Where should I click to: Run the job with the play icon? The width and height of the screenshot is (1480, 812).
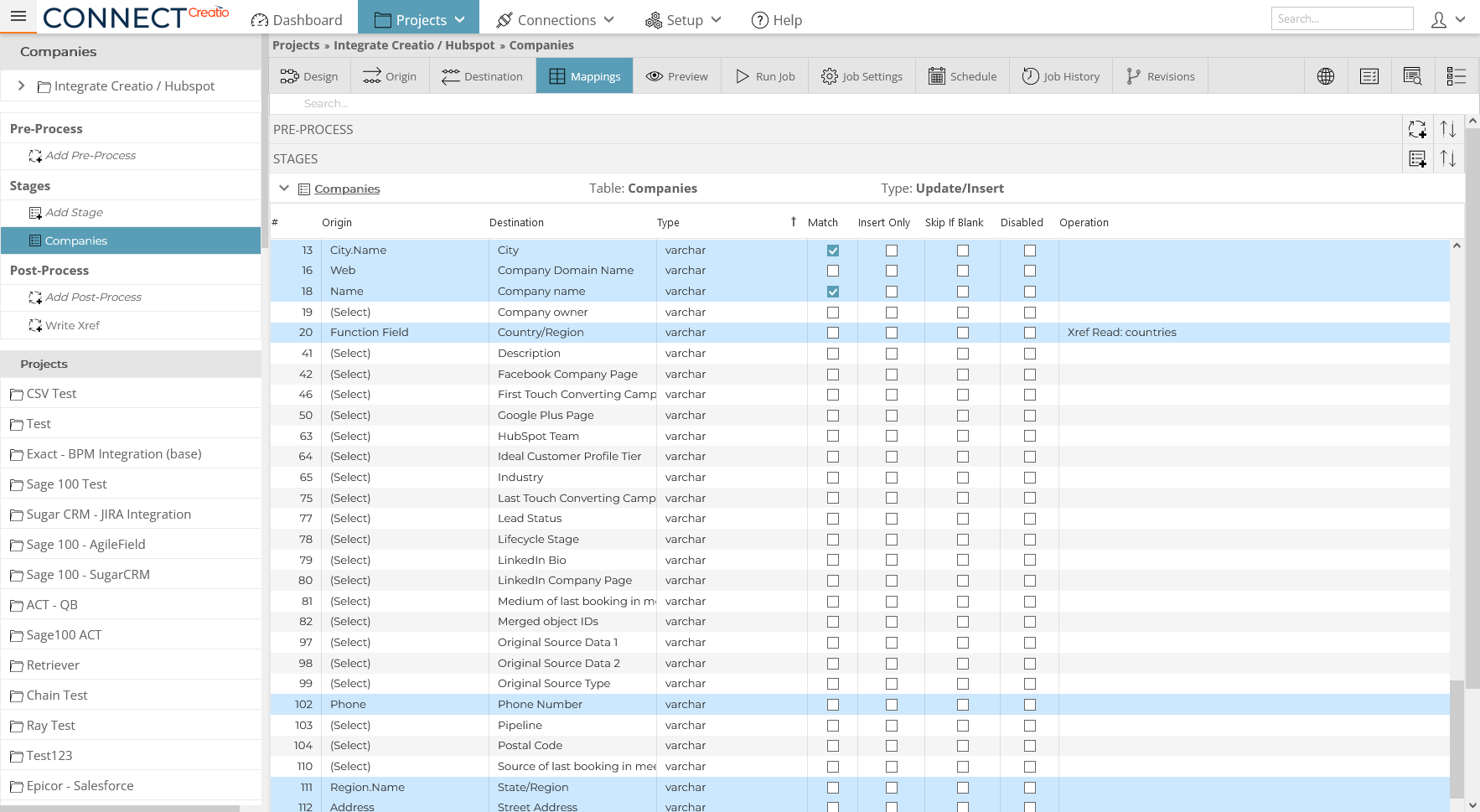[x=741, y=75]
